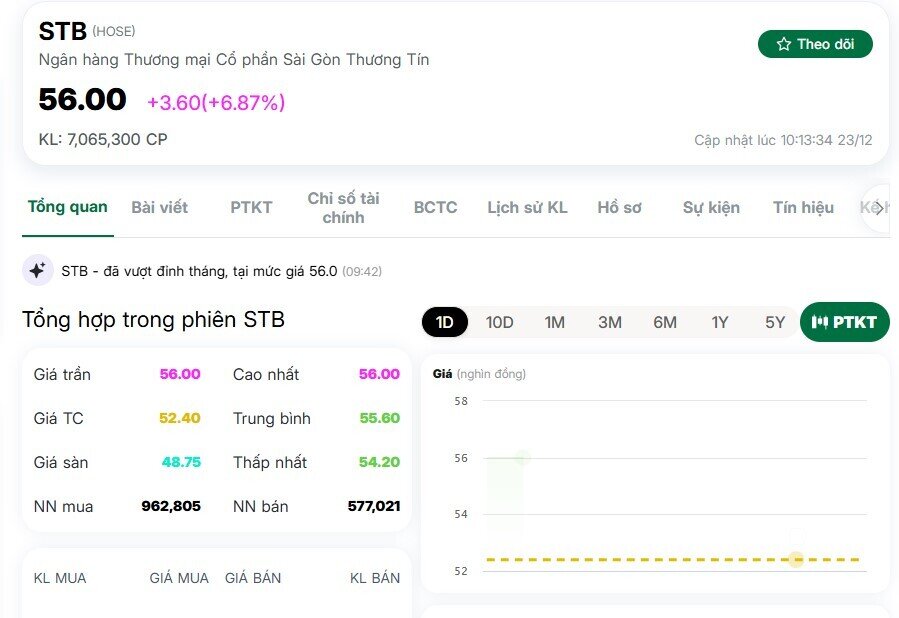Image resolution: width=899 pixels, height=618 pixels.
Task: Toggle the 1M timeframe on the chart
Action: [555, 322]
